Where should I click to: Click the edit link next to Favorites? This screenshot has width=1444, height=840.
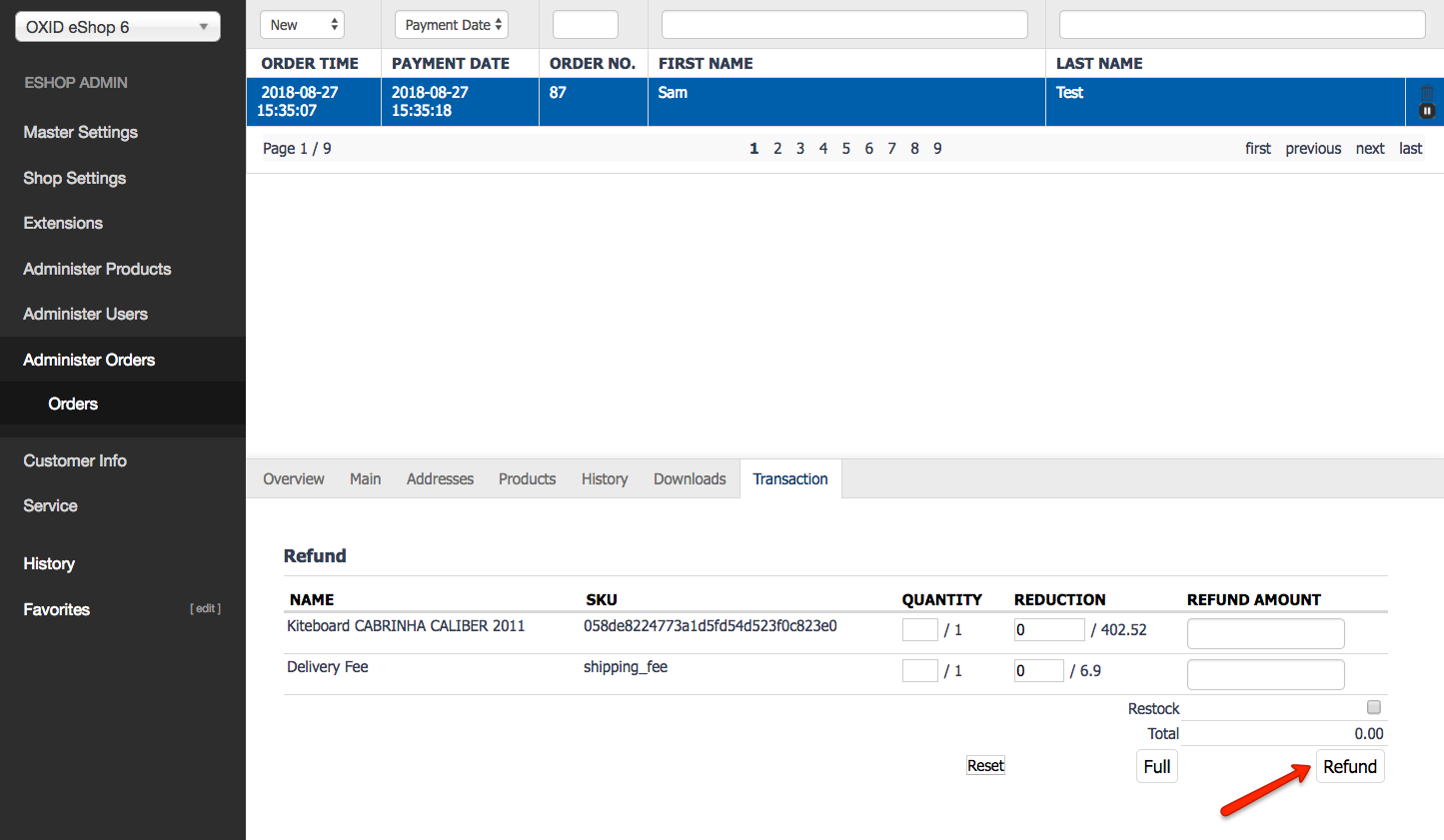(x=205, y=608)
